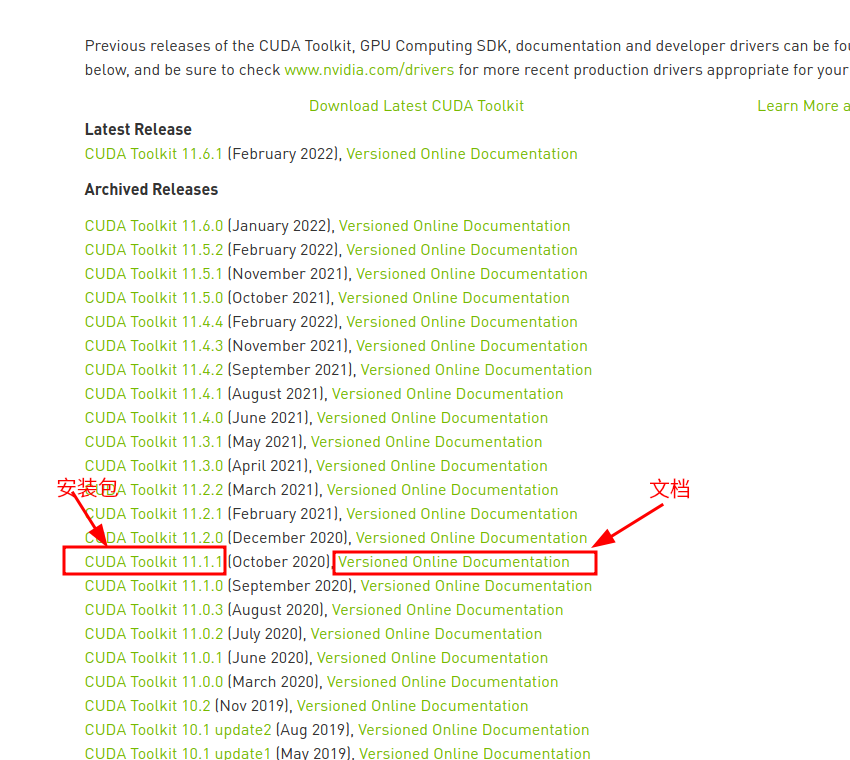Open documentation for August 2021 release
Image resolution: width=850 pixels, height=760 pixels.
pos(448,394)
